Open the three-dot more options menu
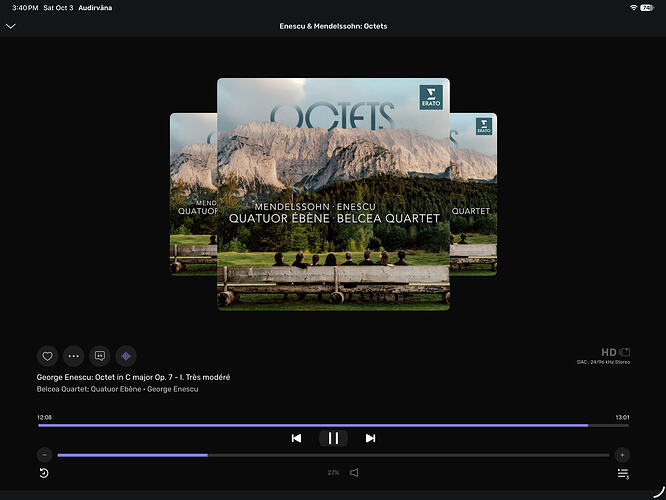Viewport: 666px width, 500px height. point(73,356)
